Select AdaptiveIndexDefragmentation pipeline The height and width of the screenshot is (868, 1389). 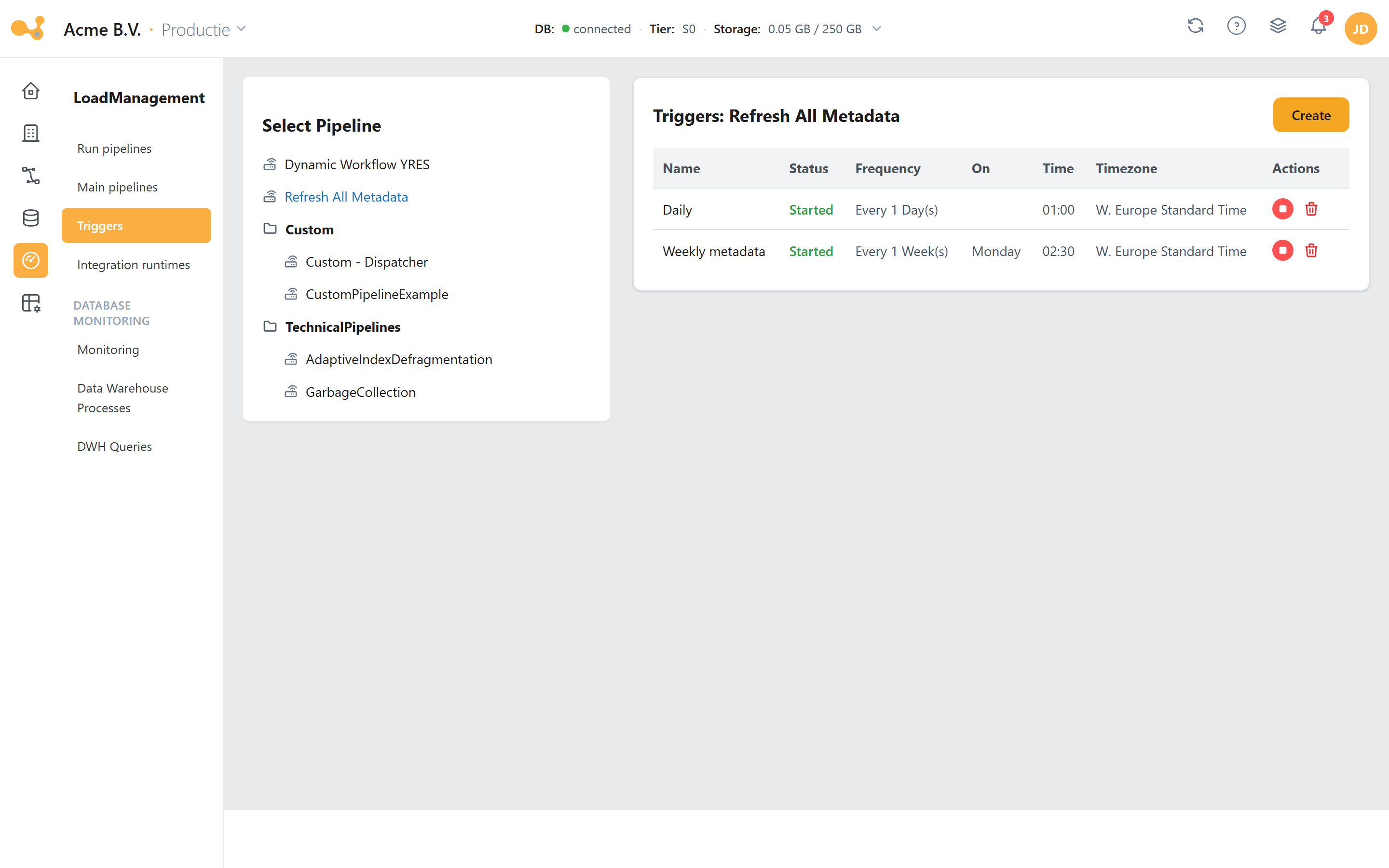tap(399, 359)
